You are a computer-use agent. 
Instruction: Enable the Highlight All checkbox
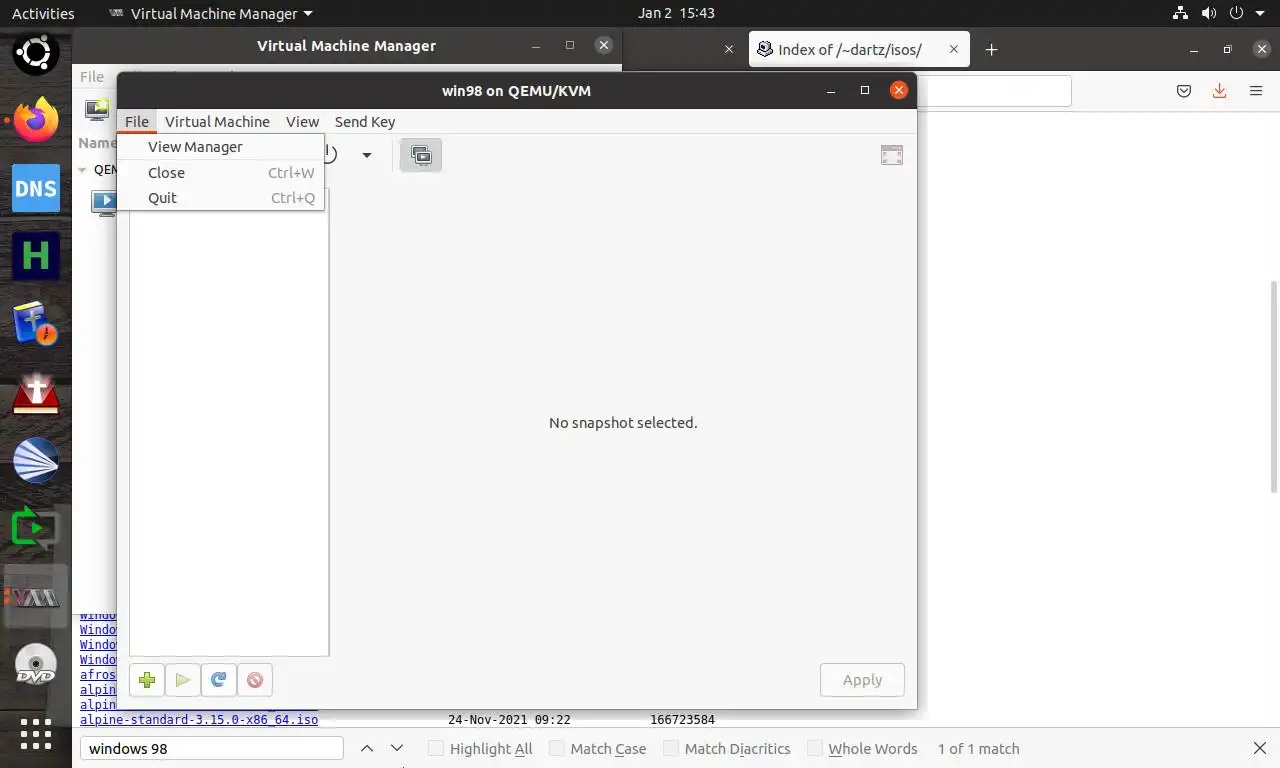pos(436,748)
